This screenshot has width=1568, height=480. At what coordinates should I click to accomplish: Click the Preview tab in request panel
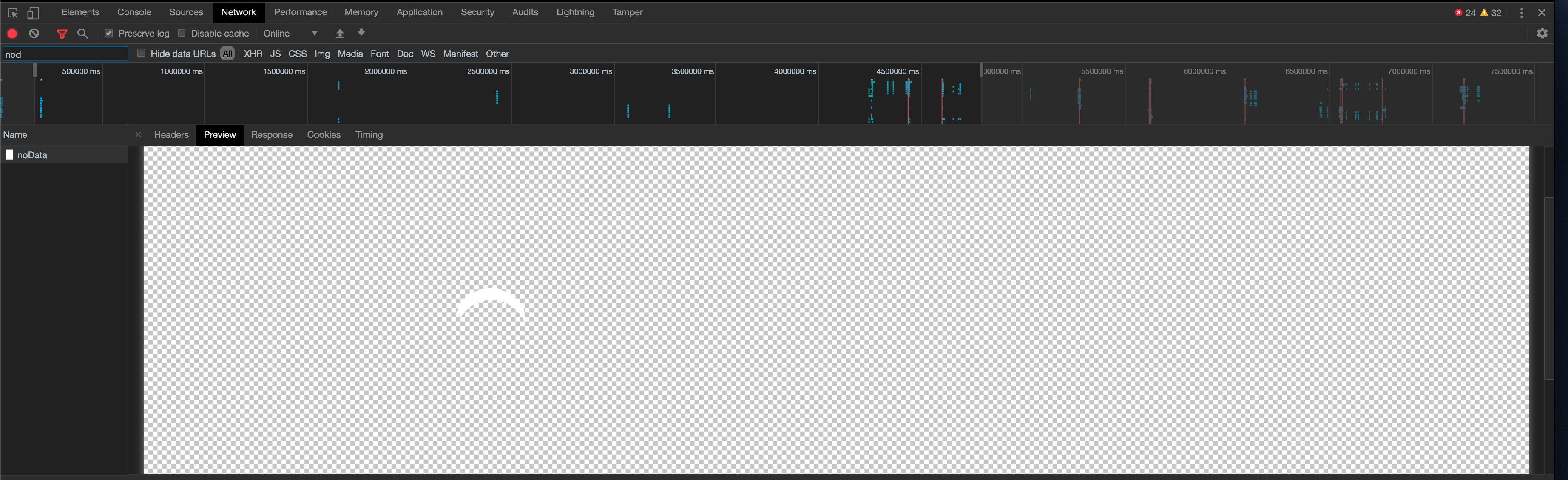point(219,135)
